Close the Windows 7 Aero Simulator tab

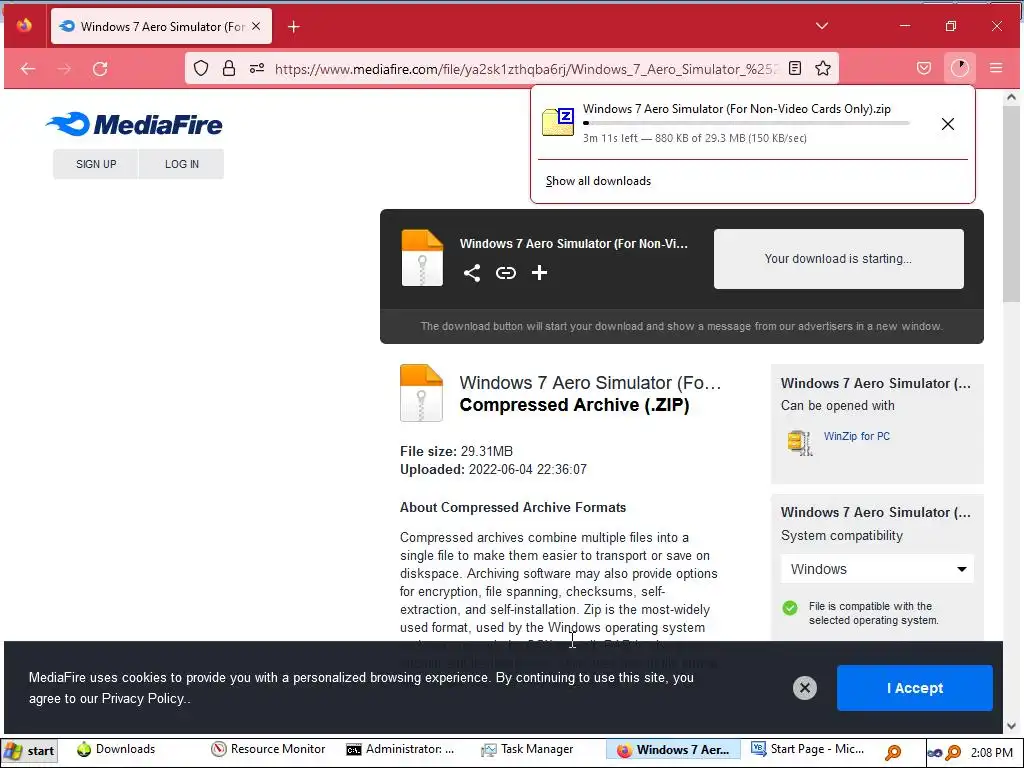point(256,26)
